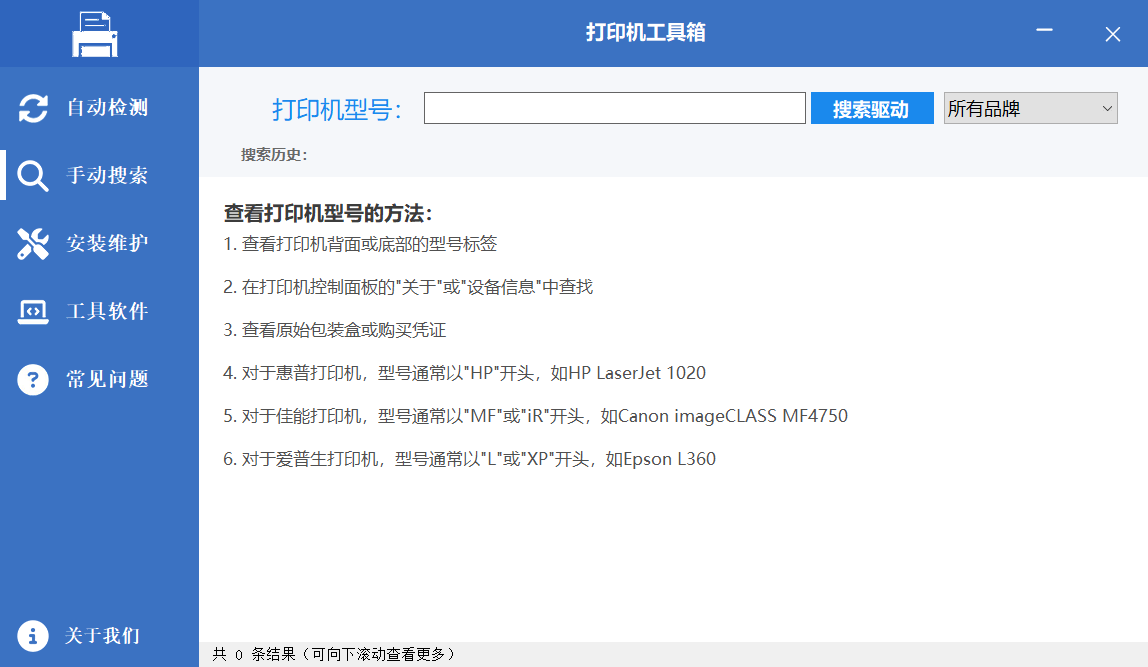This screenshot has height=667, width=1148.
Task: Click the 打印机型号 input field
Action: point(614,108)
